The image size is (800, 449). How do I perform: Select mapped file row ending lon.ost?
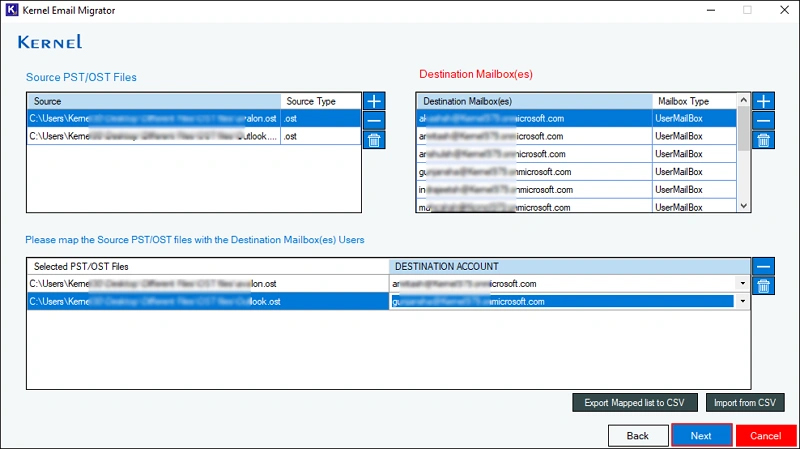click(208, 284)
